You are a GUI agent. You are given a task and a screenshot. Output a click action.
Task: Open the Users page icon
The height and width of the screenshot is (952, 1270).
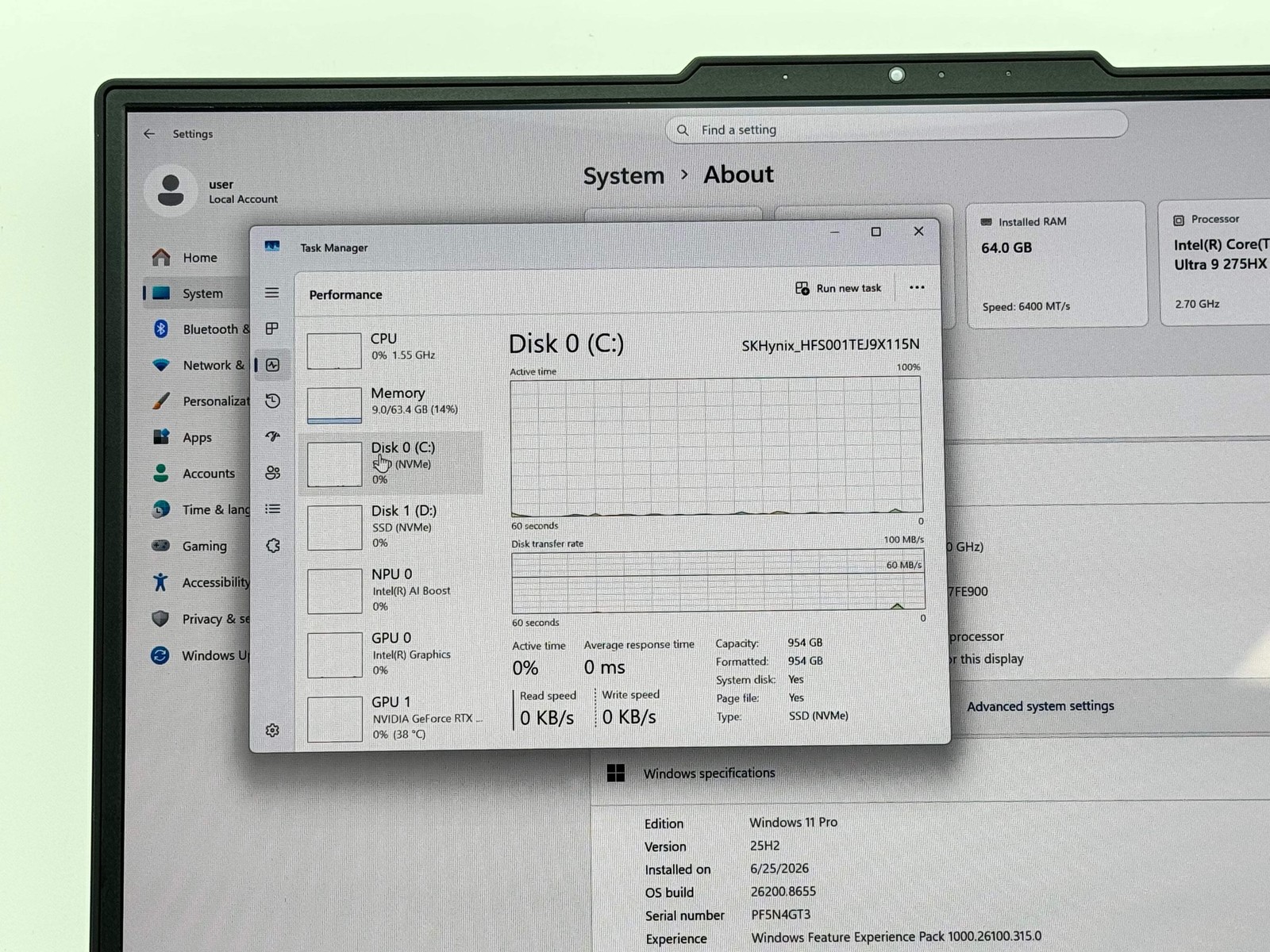click(272, 473)
